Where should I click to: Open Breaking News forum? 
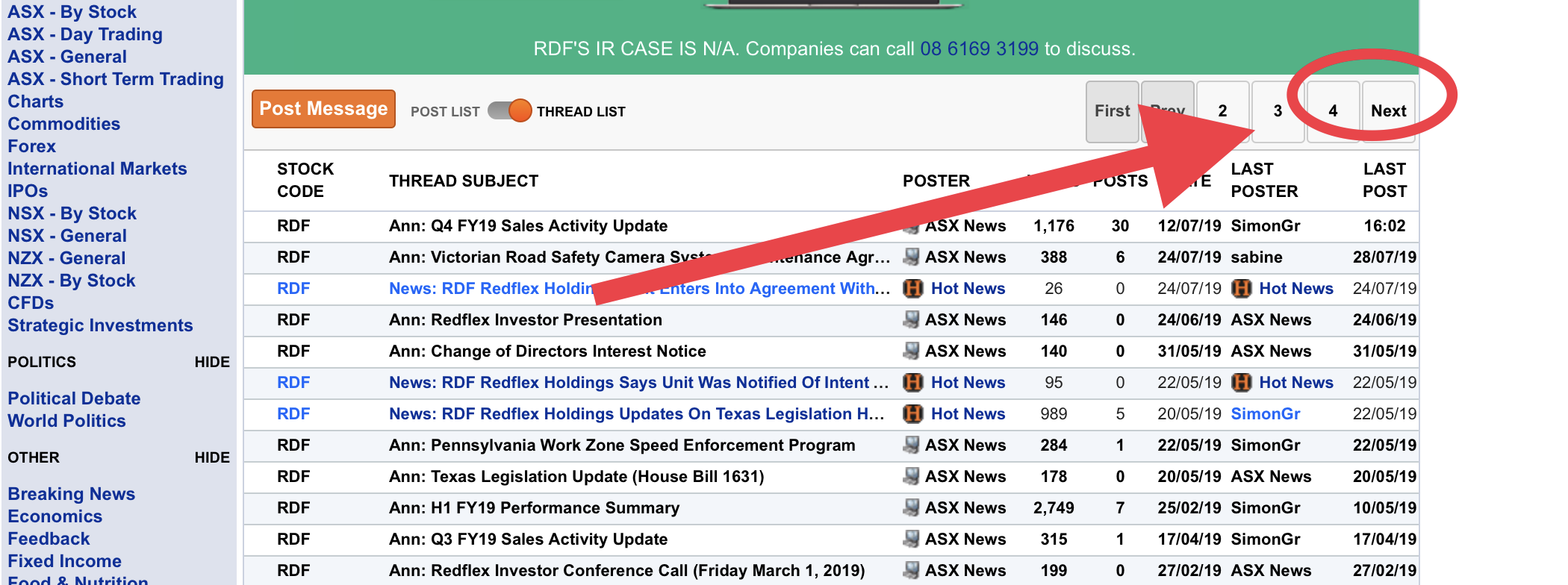pyautogui.click(x=71, y=494)
